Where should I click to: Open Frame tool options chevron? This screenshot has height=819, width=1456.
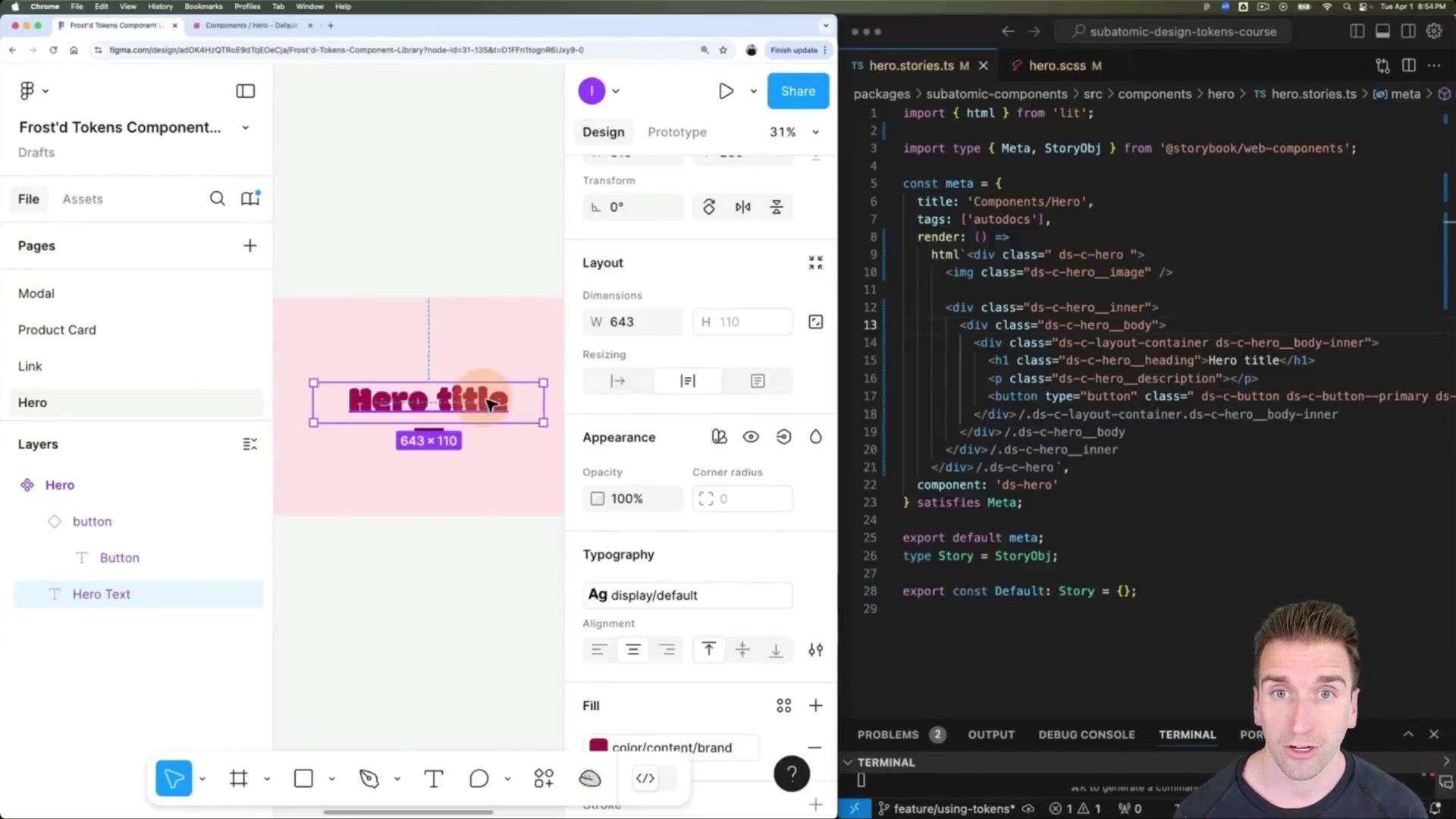tap(267, 779)
